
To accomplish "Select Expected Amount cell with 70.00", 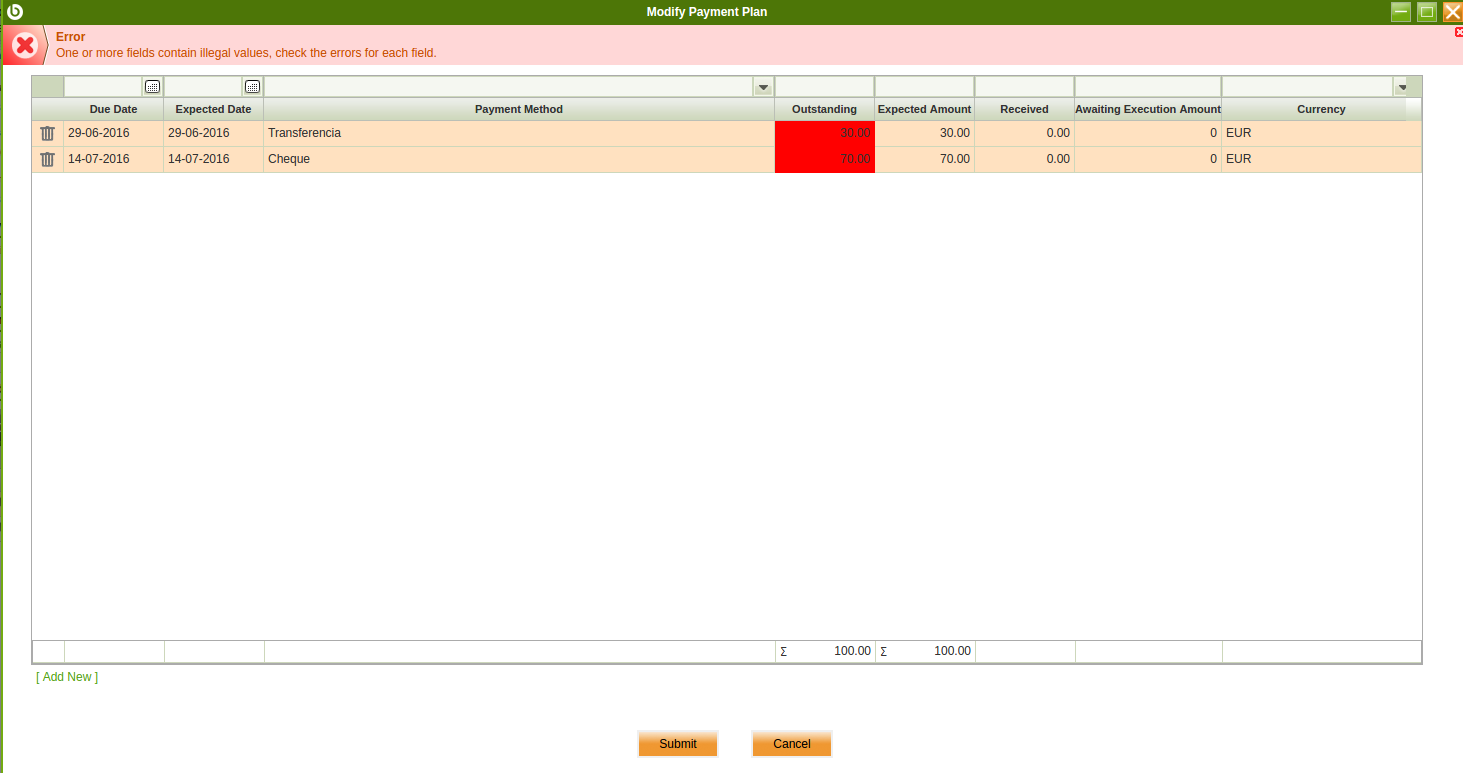I will 925,159.
